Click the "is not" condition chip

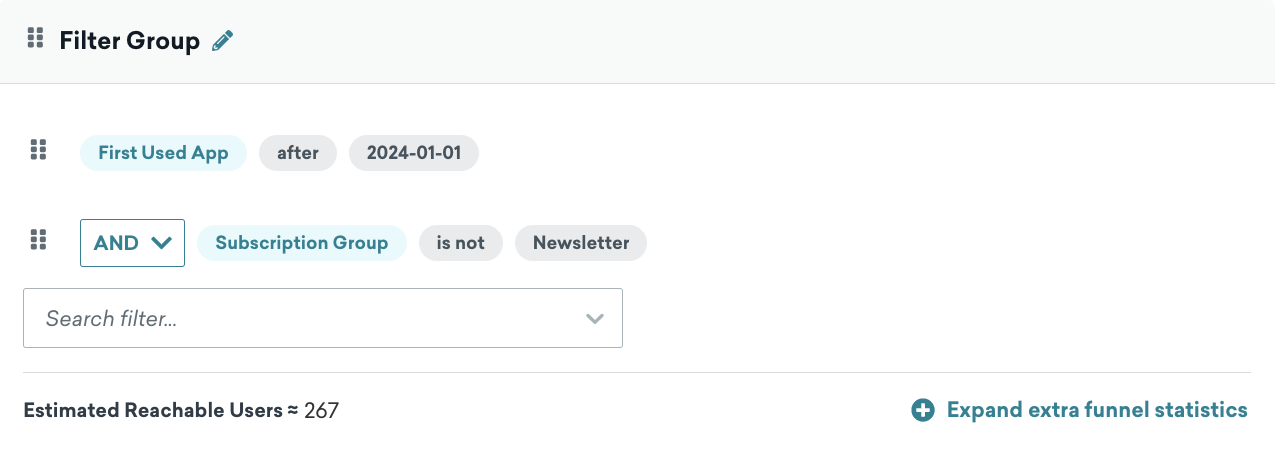[461, 243]
